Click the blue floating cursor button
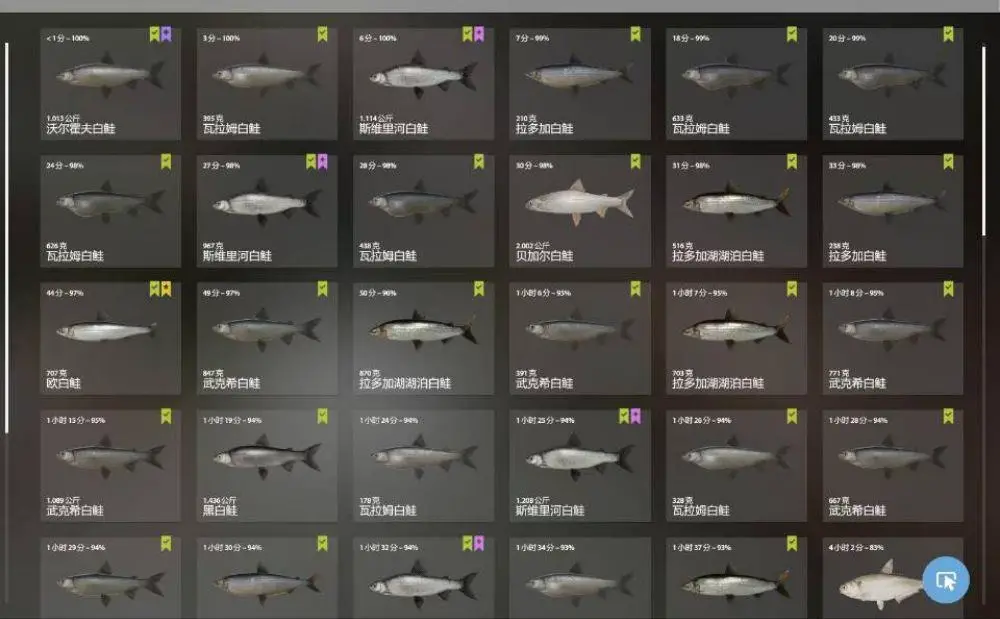 pyautogui.click(x=946, y=579)
